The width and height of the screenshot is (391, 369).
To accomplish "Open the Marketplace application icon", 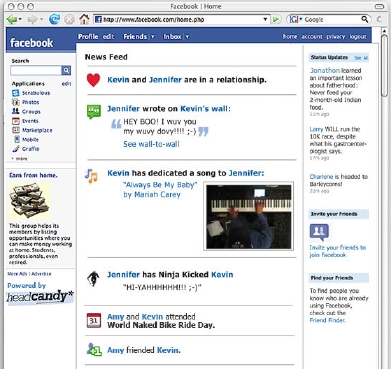I will pyautogui.click(x=16, y=130).
